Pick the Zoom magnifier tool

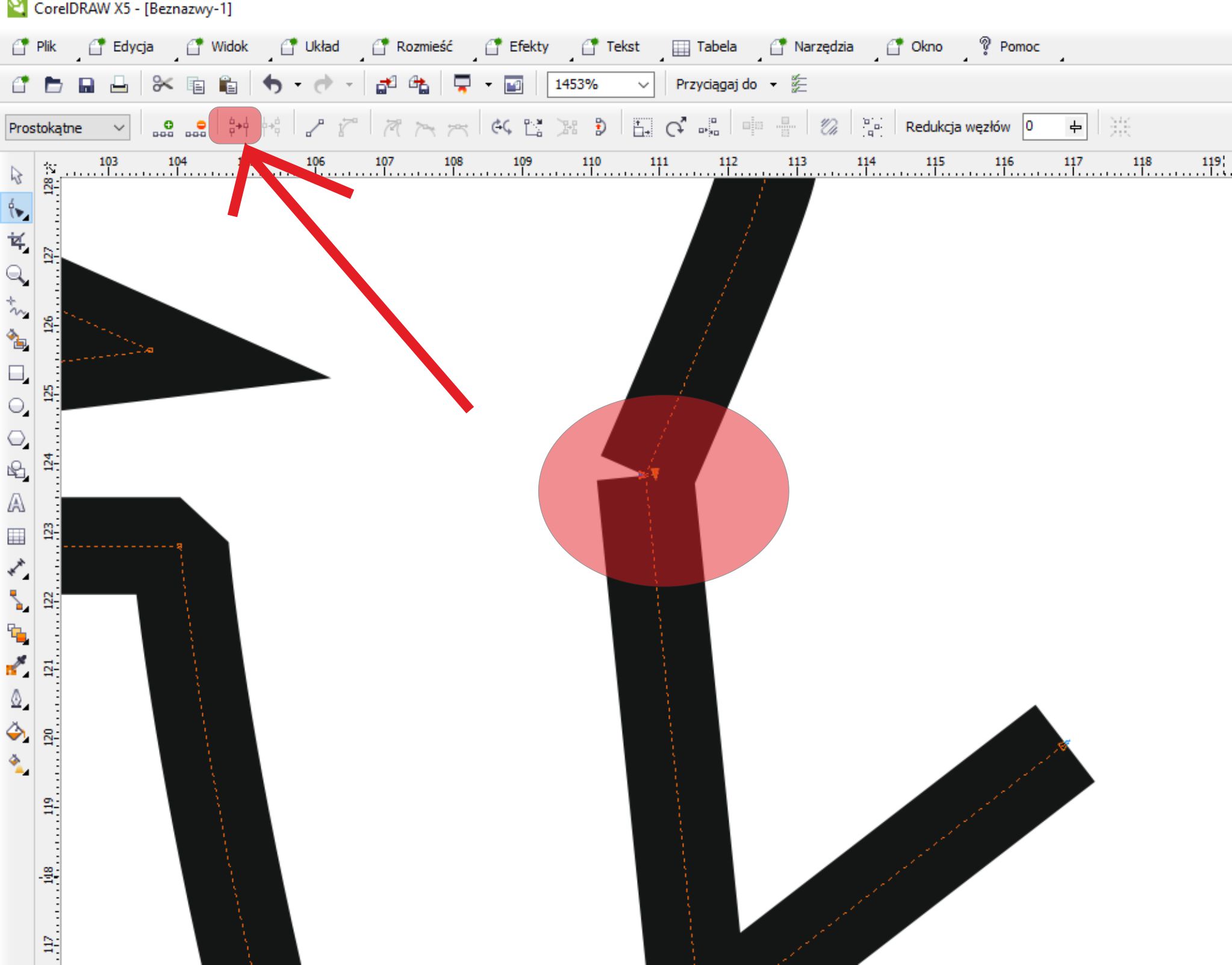tap(16, 275)
